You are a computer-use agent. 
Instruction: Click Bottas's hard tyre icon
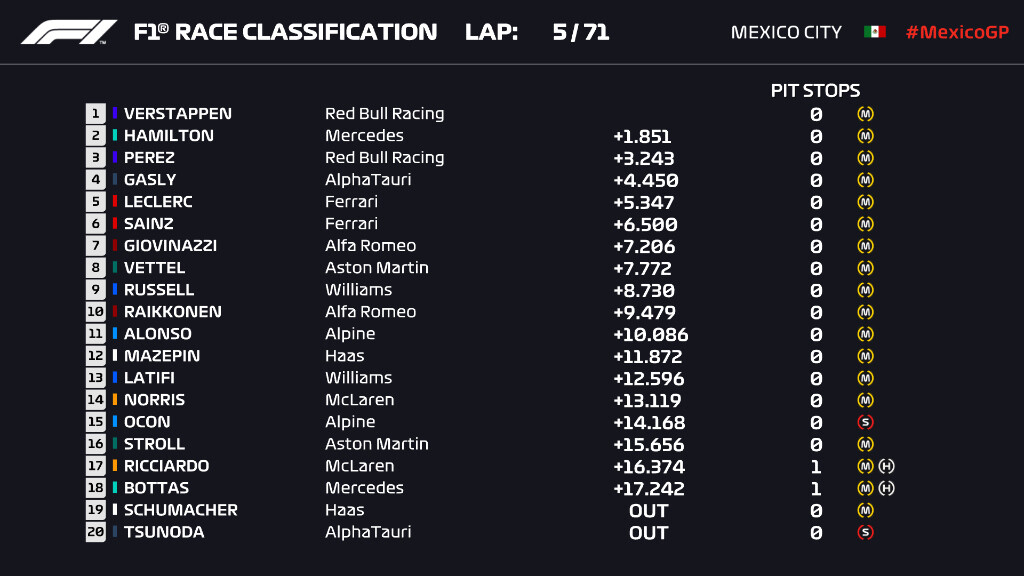886,488
